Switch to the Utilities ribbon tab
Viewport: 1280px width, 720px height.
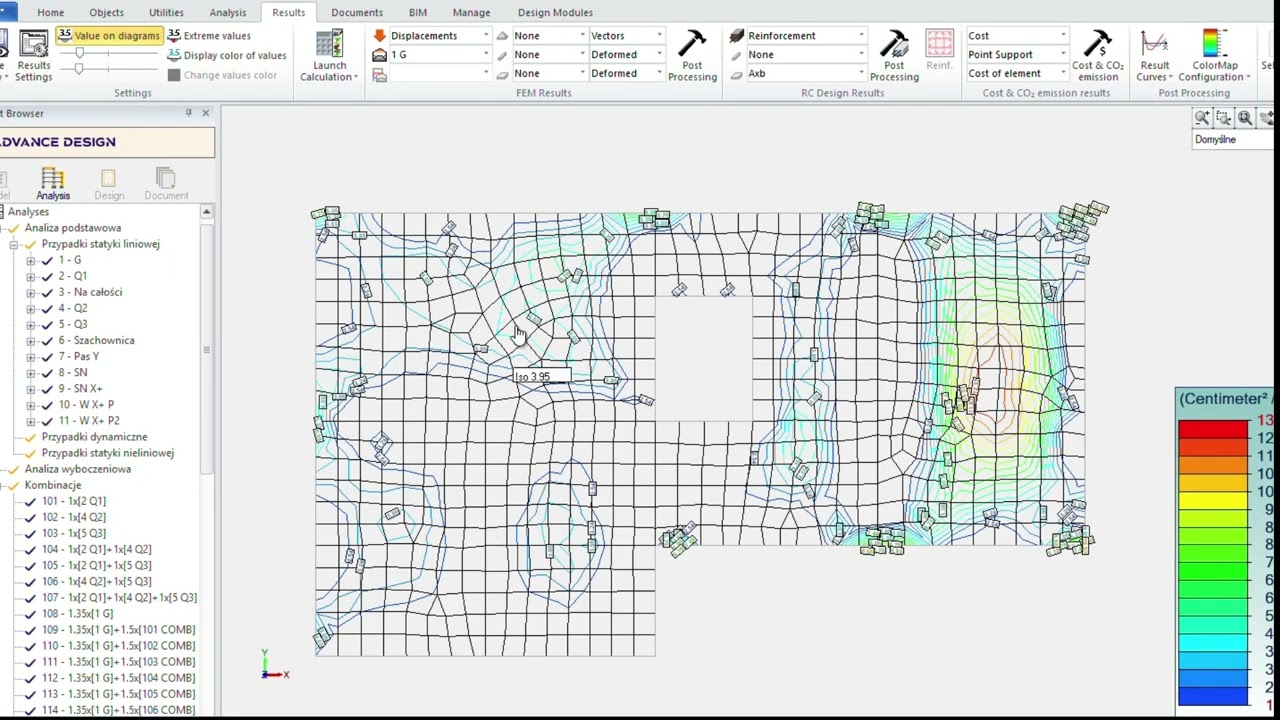pos(166,12)
